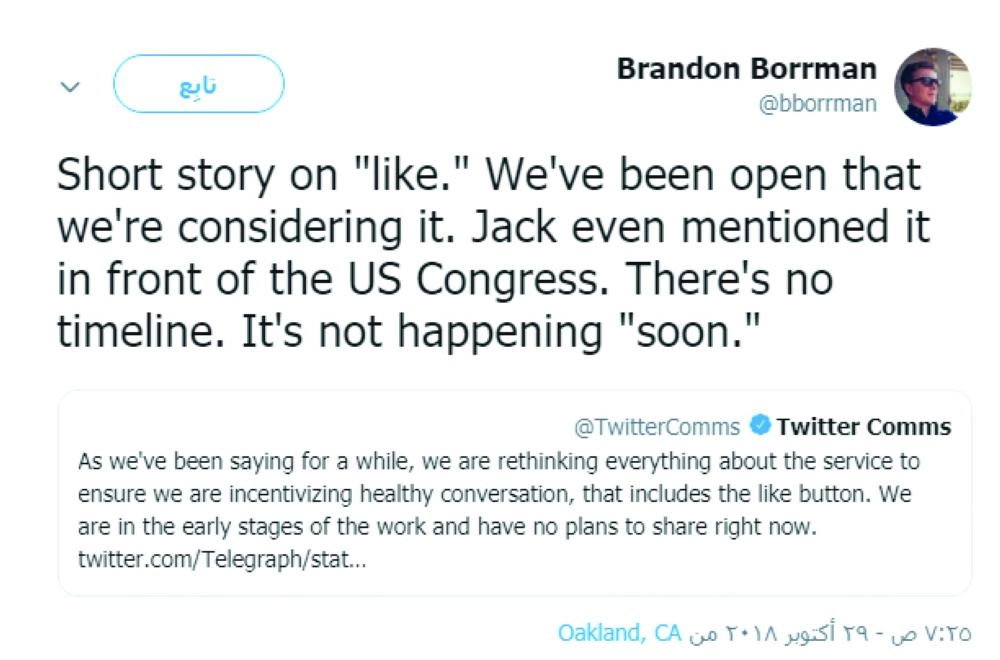Image resolution: width=1000 pixels, height=660 pixels.
Task: Click the Oakland, CA location link
Action: click(x=620, y=633)
